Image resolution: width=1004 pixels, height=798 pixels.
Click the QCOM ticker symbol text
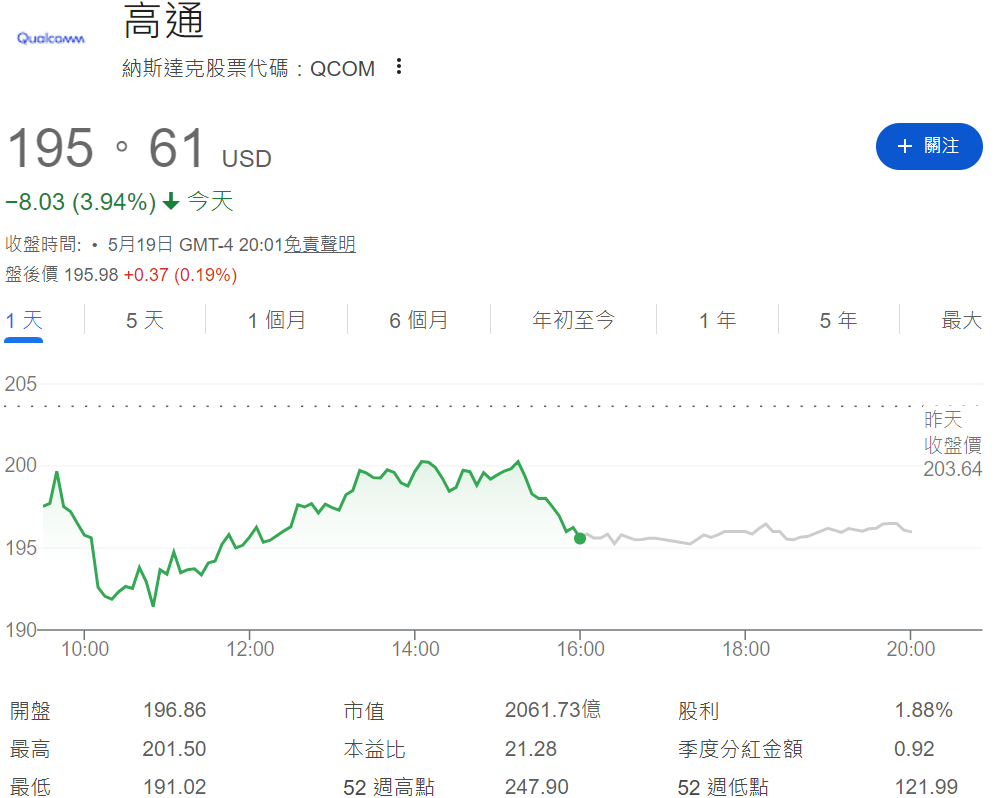click(x=343, y=69)
